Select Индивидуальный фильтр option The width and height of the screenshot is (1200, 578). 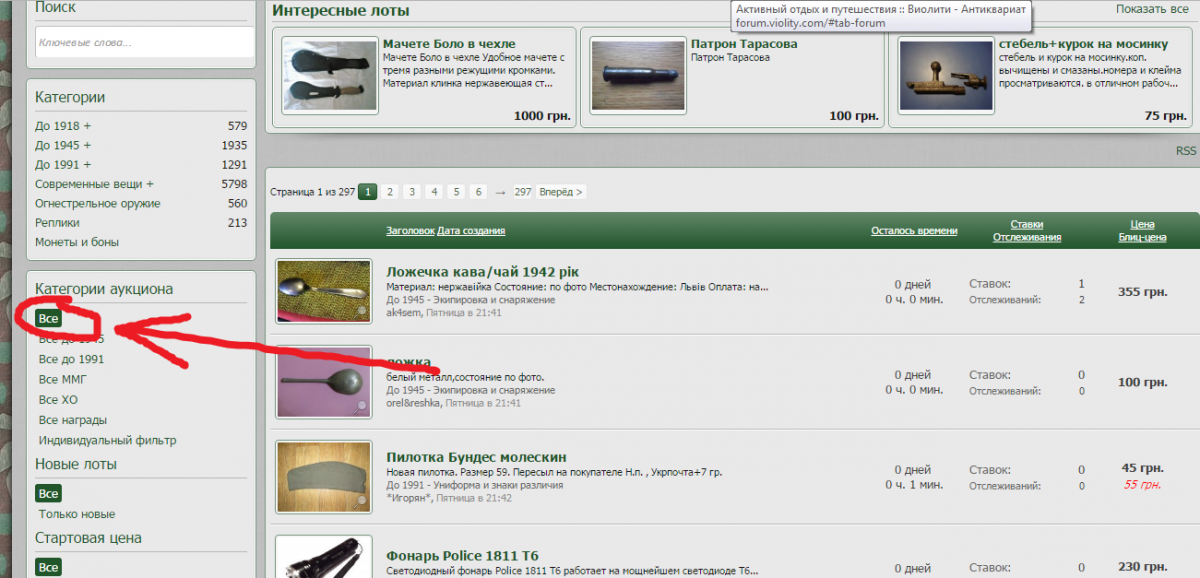(x=107, y=440)
